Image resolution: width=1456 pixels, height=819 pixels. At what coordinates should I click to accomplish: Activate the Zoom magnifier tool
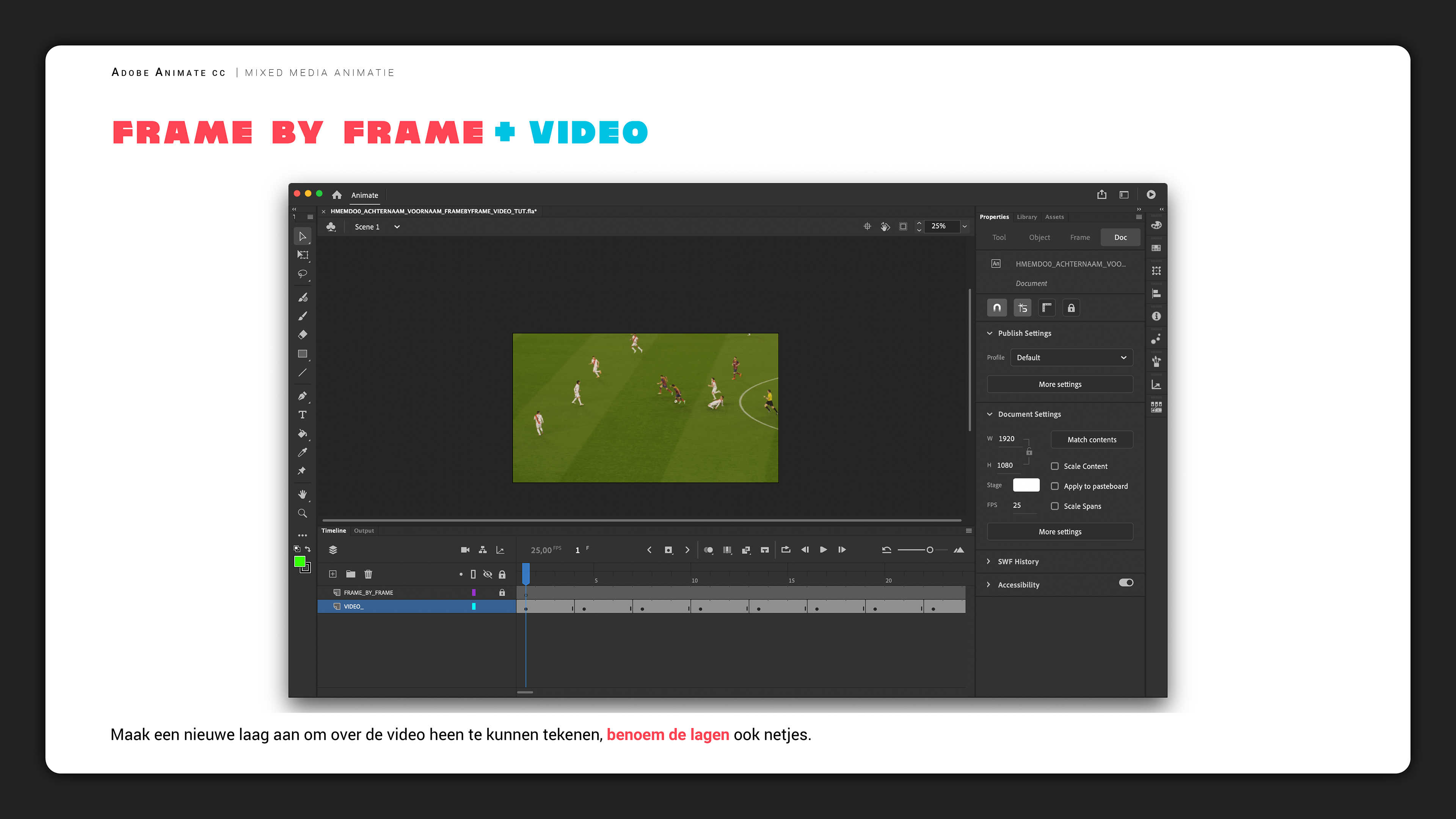click(303, 513)
